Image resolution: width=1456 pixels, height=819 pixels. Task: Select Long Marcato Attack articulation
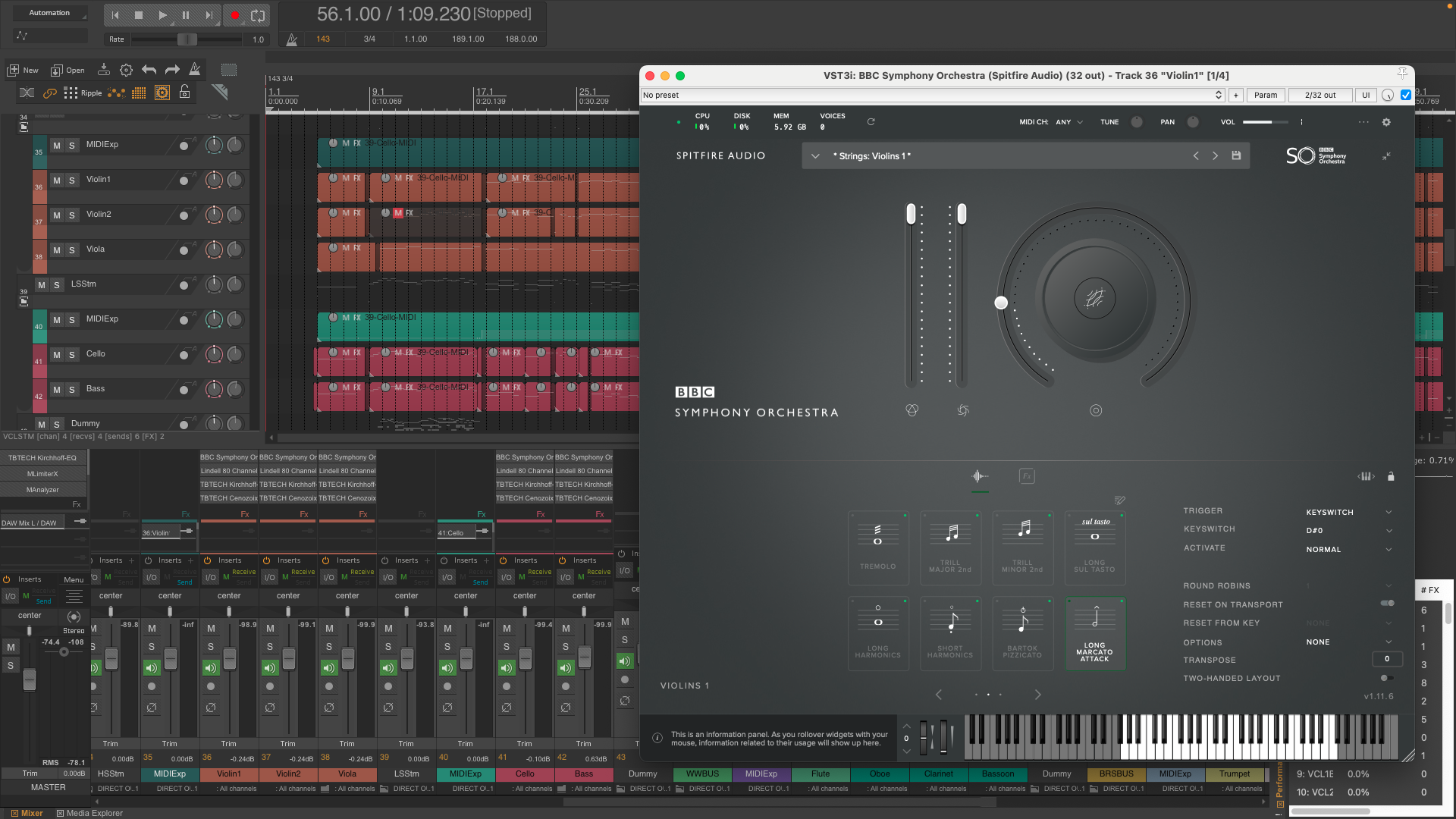(1094, 633)
